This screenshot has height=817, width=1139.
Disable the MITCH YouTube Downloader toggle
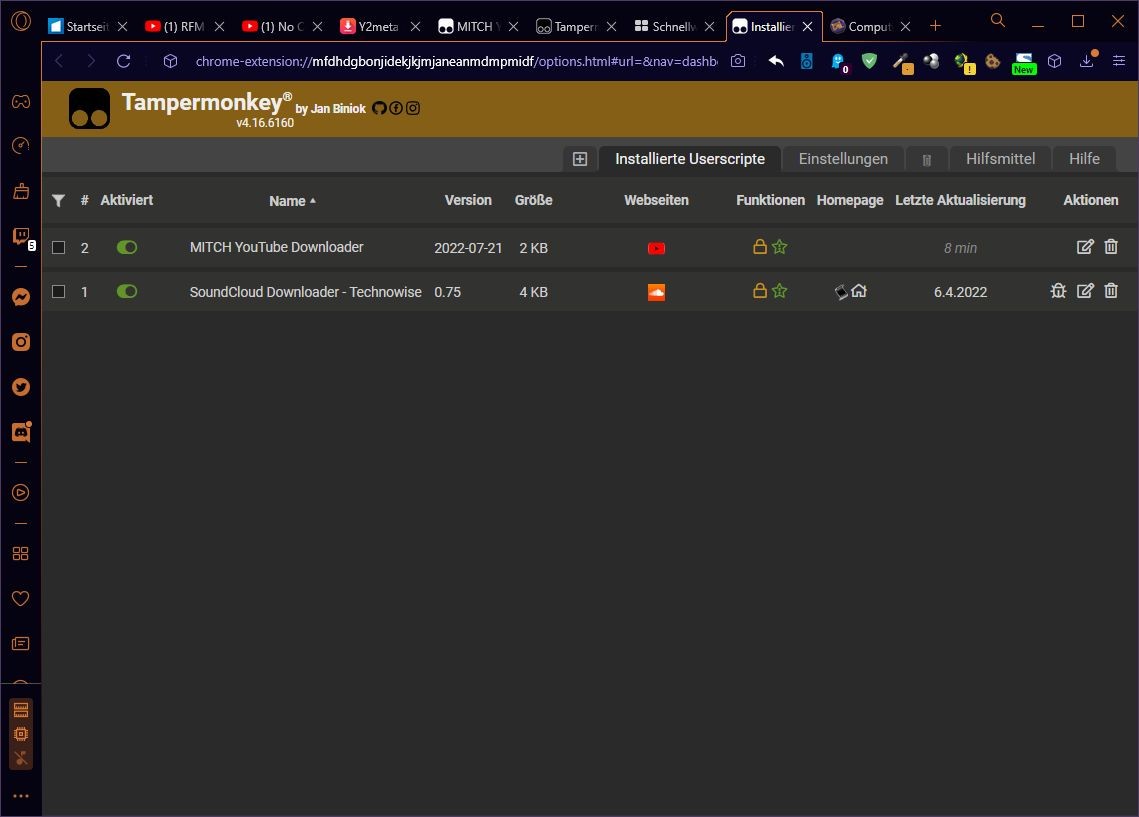click(127, 248)
